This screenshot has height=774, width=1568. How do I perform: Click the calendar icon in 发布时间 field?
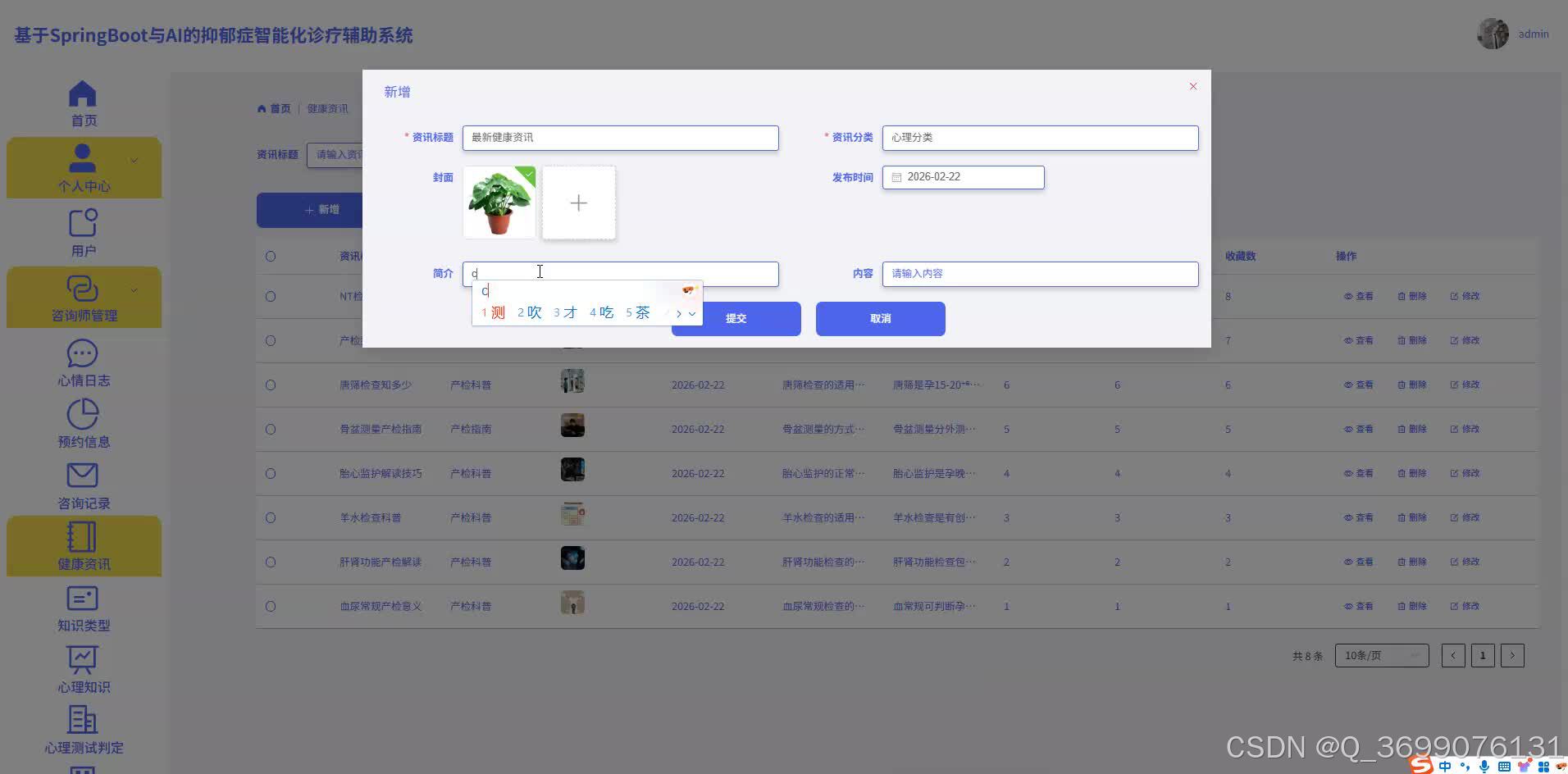point(896,177)
